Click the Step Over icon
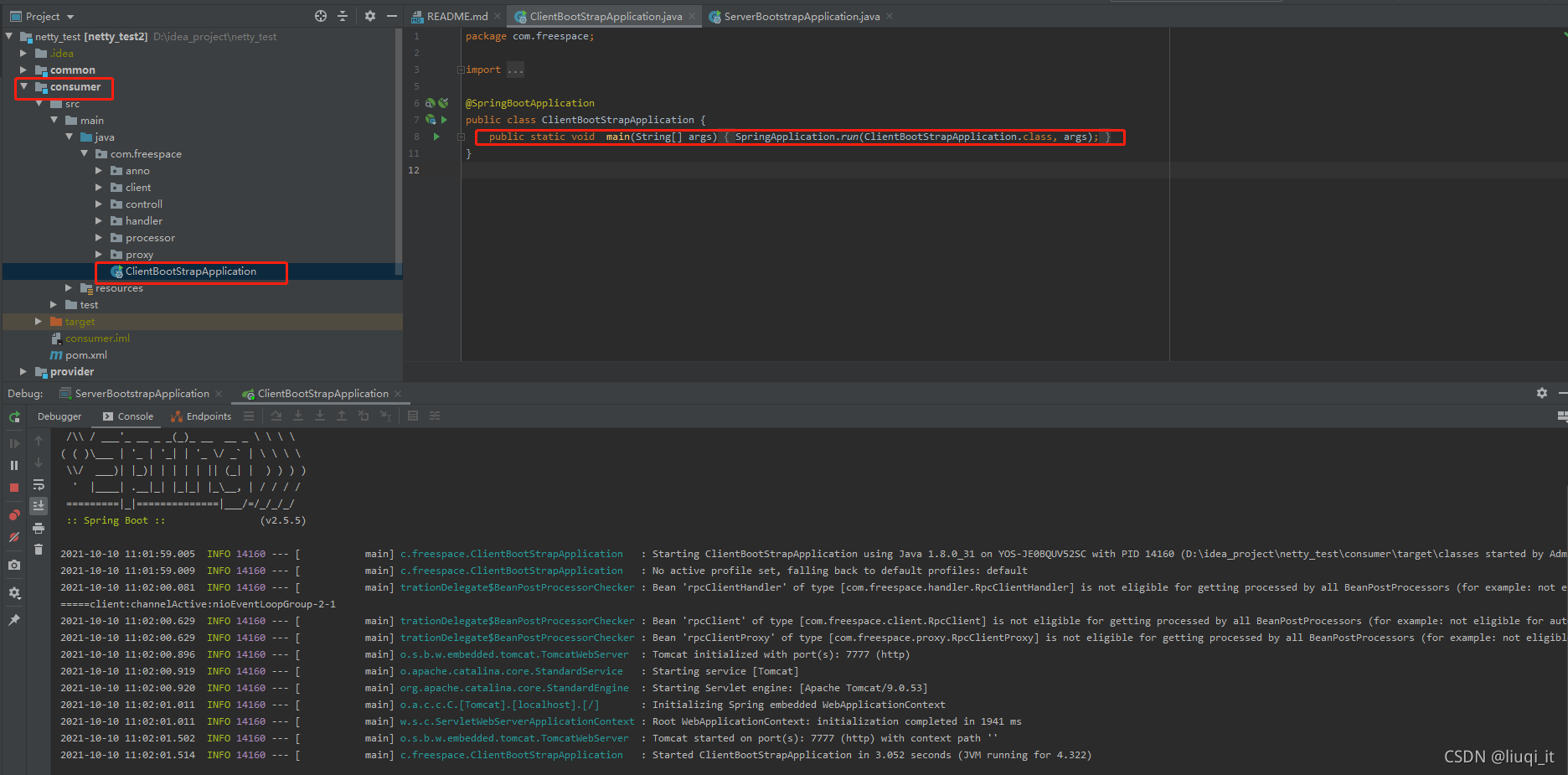 pos(276,416)
